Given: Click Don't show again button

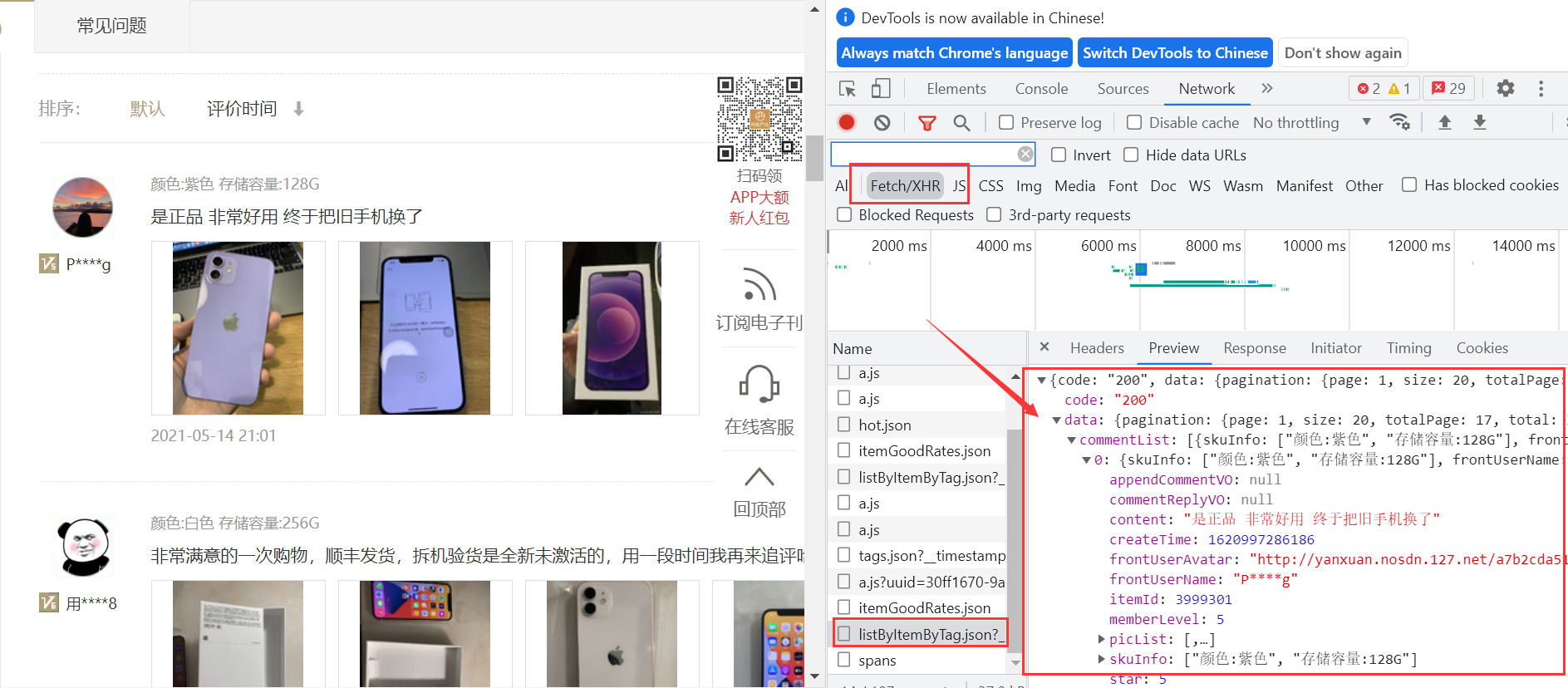Looking at the screenshot, I should pyautogui.click(x=1343, y=53).
